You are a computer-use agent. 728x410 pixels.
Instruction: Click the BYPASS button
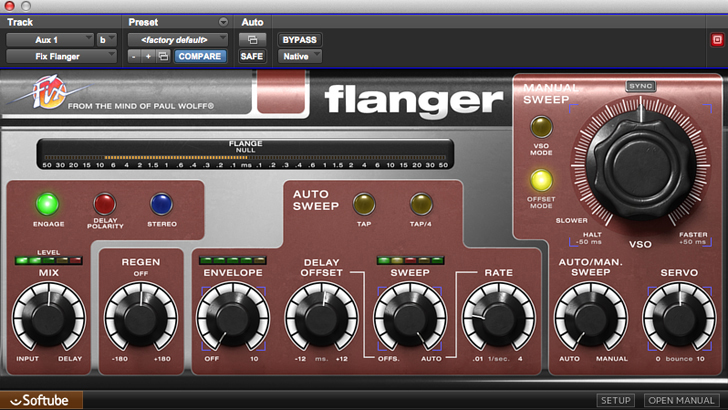pyautogui.click(x=299, y=40)
